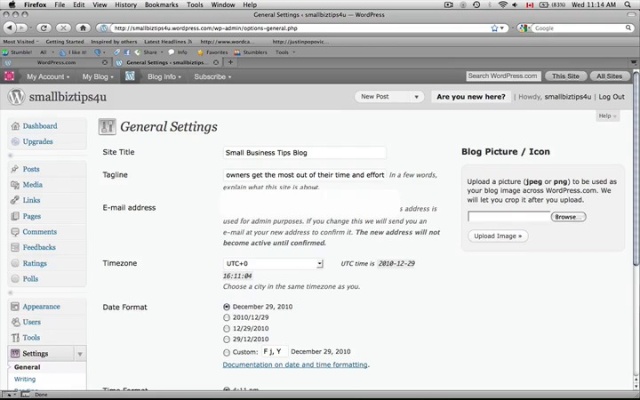This screenshot has height=400, width=640.
Task: Open the Getting Started bookmark
Action: tap(64, 42)
